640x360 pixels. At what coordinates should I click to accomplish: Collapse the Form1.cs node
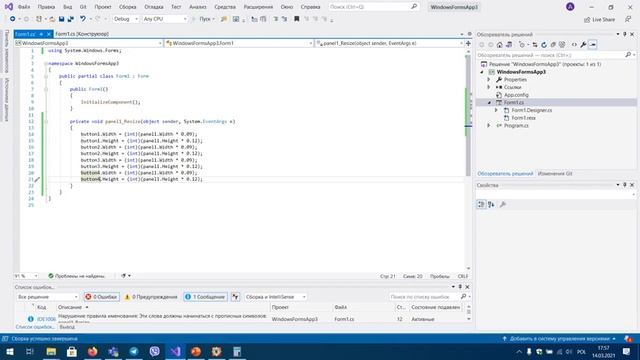[489, 102]
